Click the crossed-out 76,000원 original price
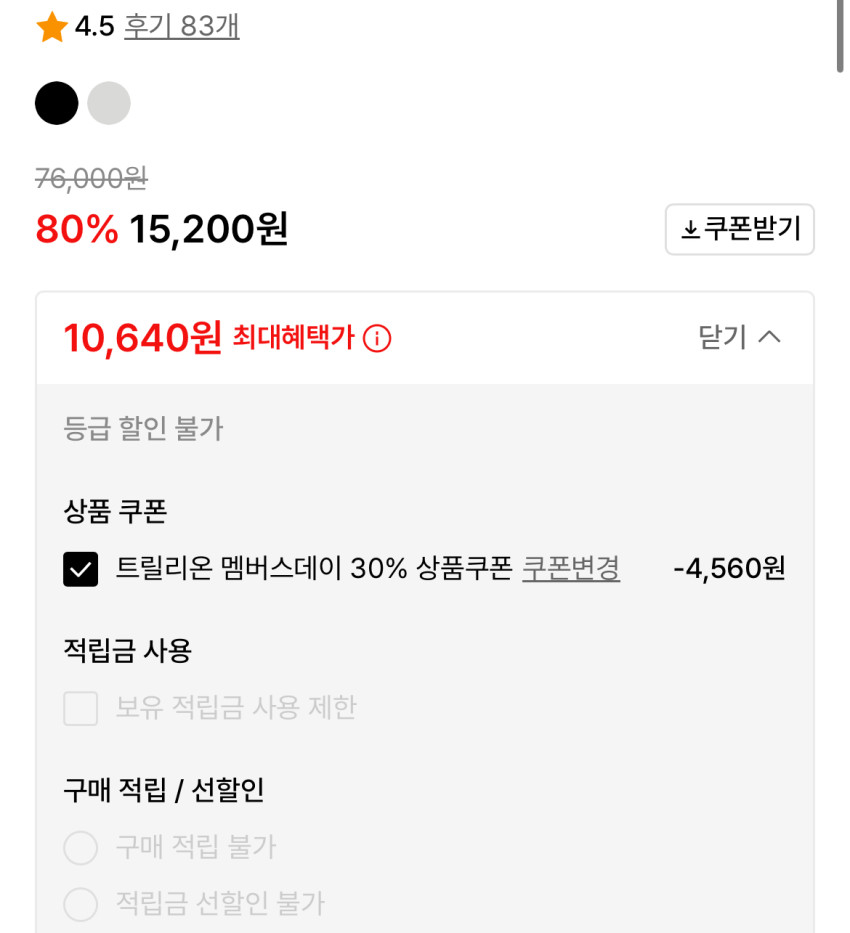The image size is (850, 933). (91, 179)
